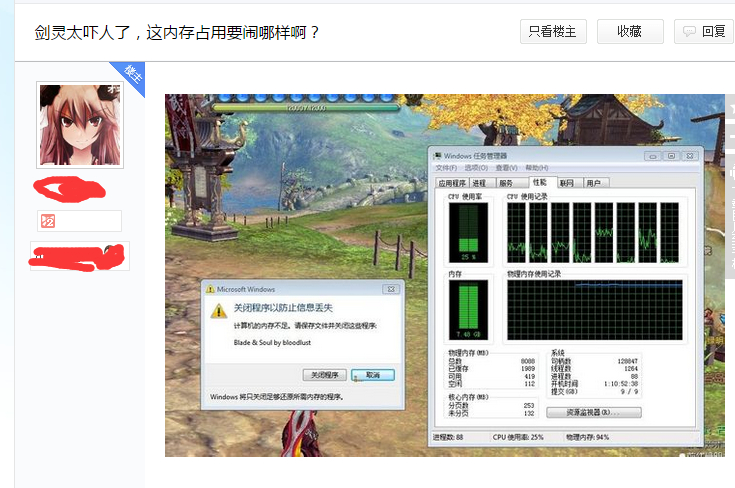
Task: Open the 帮助(H) menu in Task Manager
Action: [x=537, y=168]
